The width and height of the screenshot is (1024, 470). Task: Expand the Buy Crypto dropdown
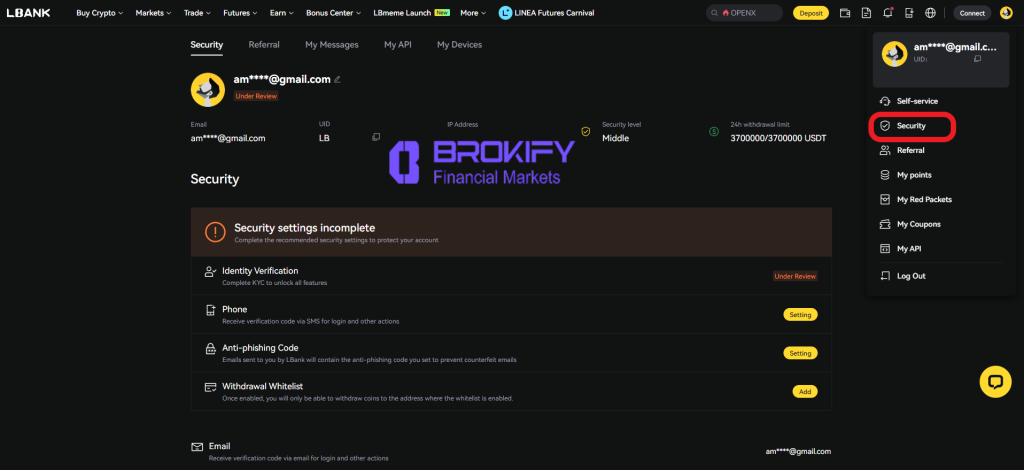[100, 13]
